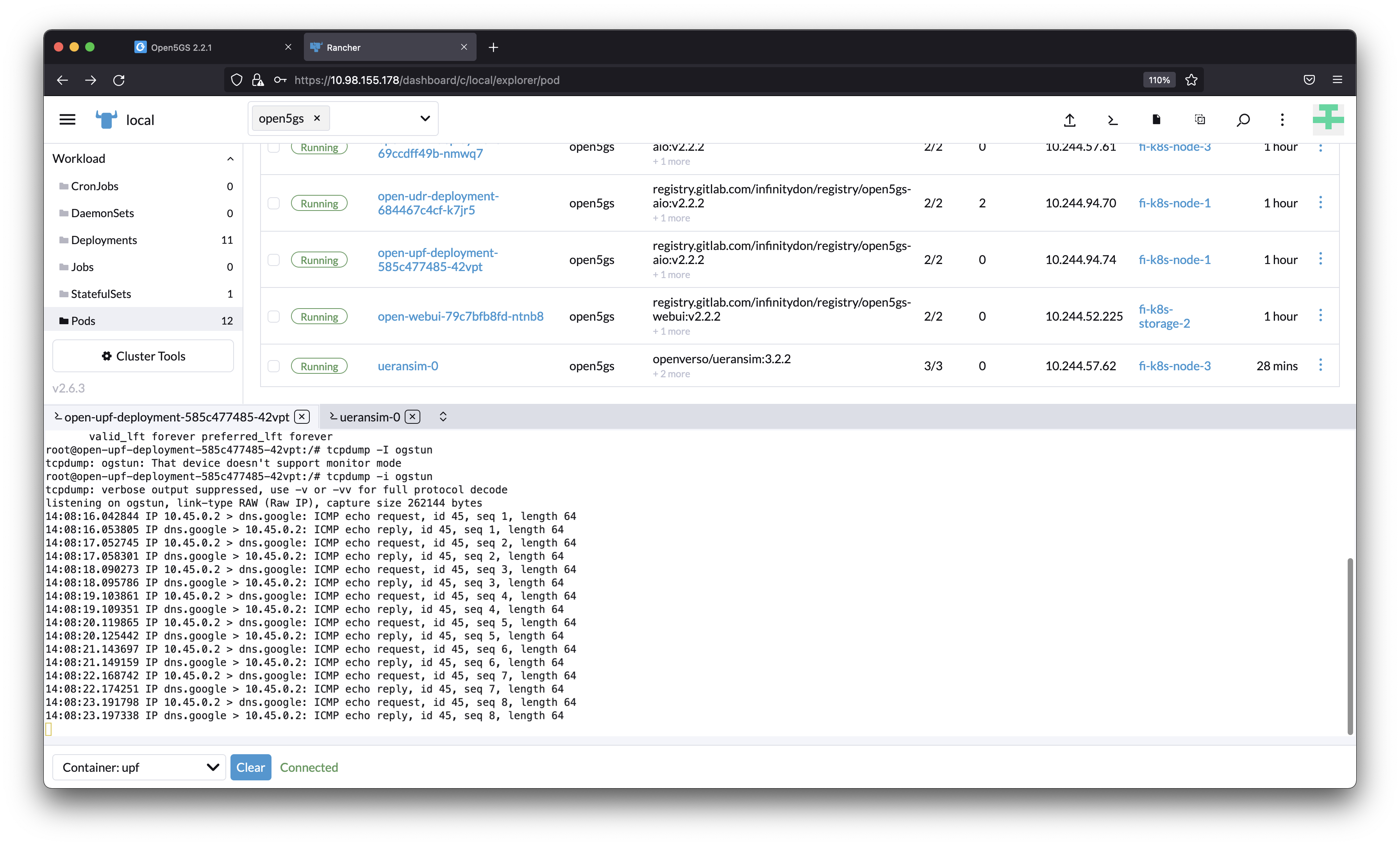Click the v2.6.3 version label
The width and height of the screenshot is (1400, 846).
click(x=69, y=388)
